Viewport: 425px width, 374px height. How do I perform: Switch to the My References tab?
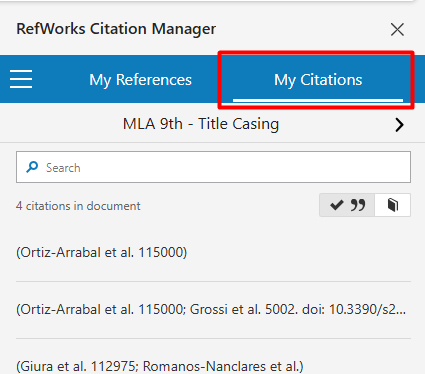(x=140, y=80)
